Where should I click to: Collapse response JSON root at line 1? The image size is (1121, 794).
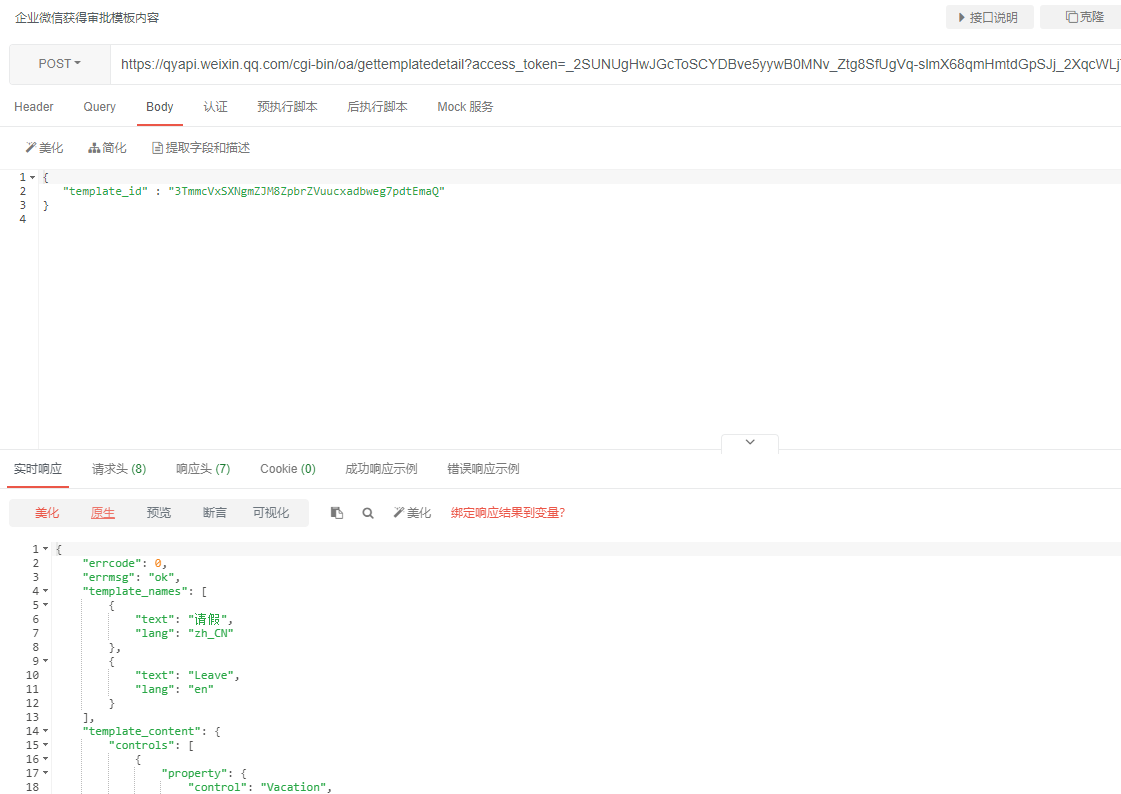tap(45, 549)
